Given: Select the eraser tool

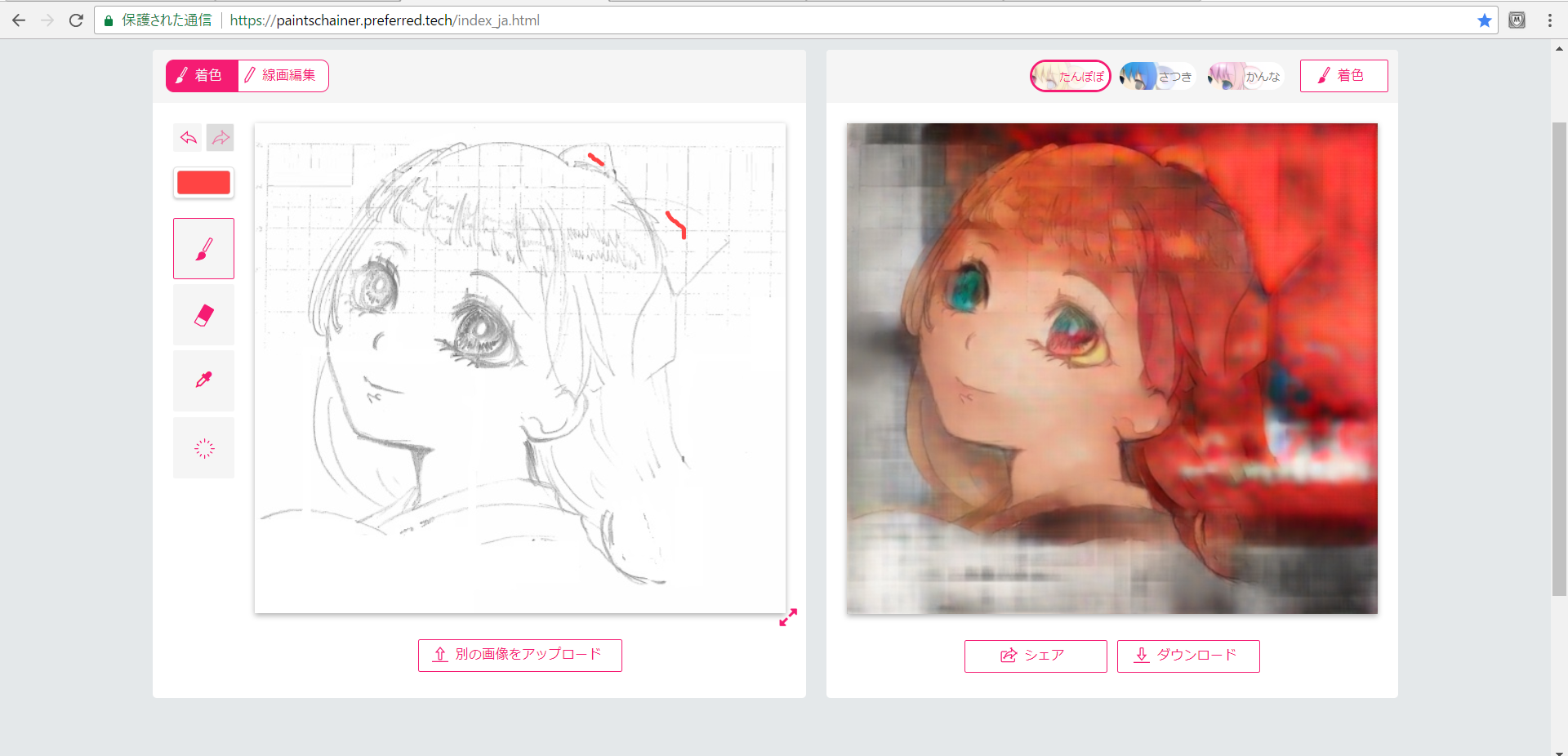Looking at the screenshot, I should [203, 315].
